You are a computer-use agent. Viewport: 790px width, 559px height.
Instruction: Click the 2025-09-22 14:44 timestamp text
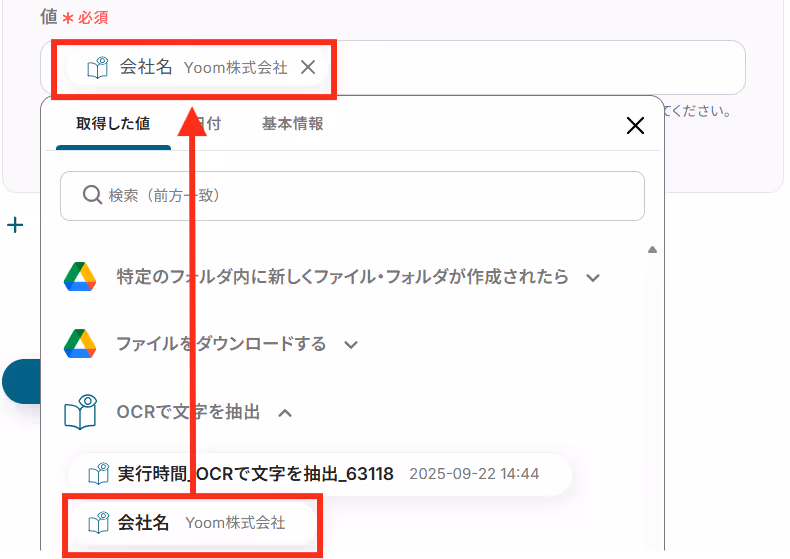pos(474,473)
